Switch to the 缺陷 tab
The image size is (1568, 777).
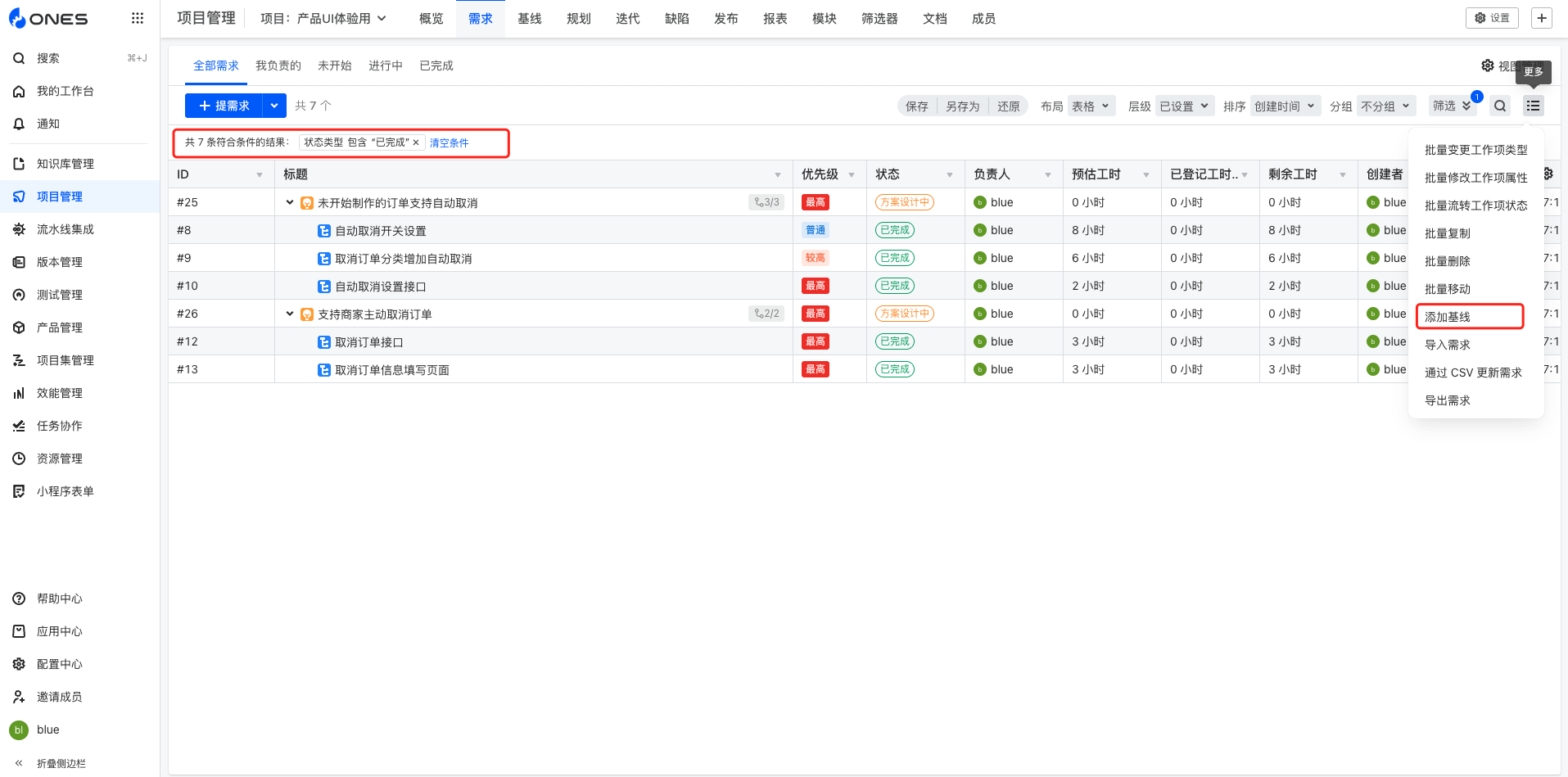pos(677,18)
